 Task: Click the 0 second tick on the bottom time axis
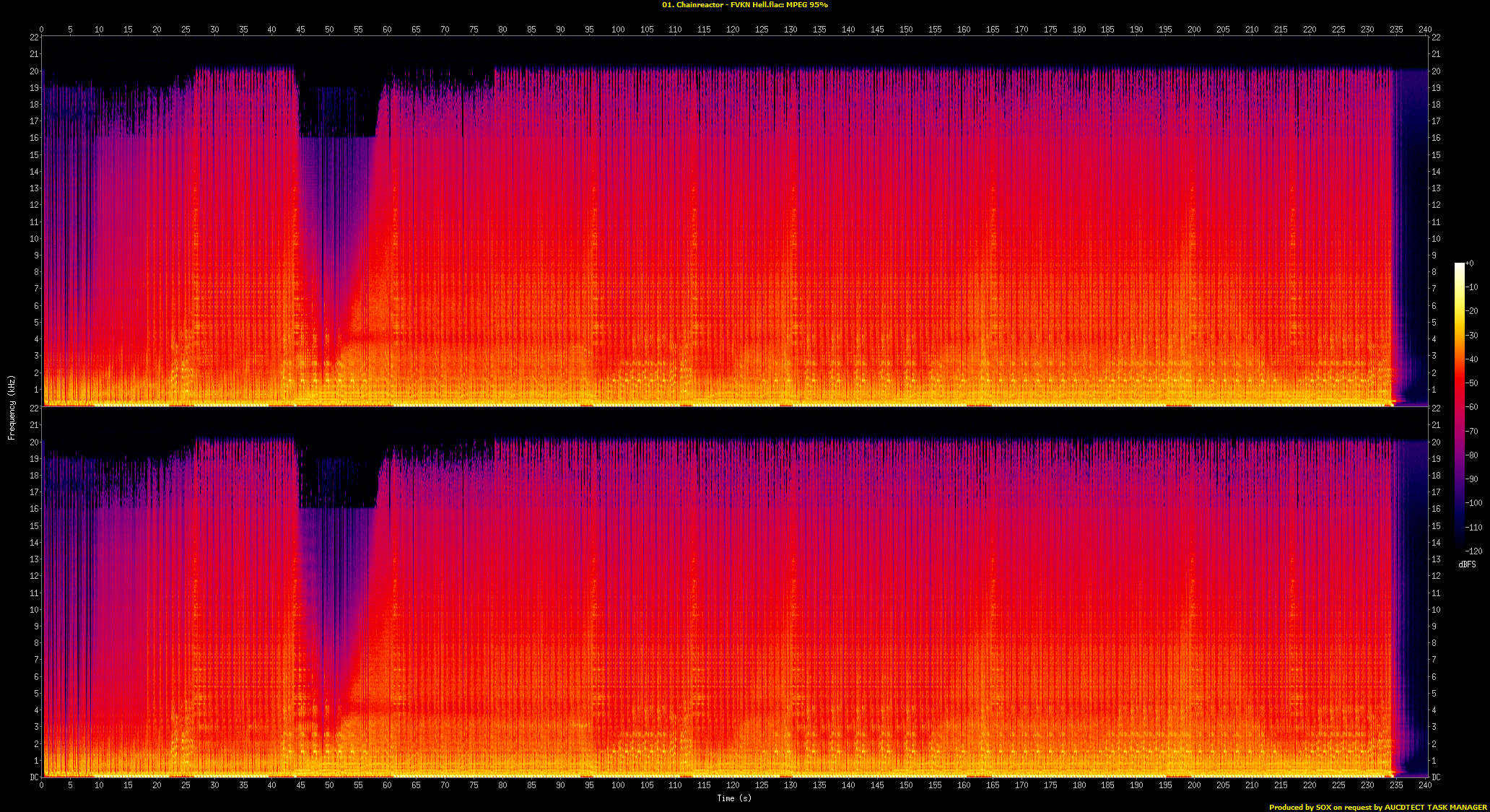click(41, 785)
